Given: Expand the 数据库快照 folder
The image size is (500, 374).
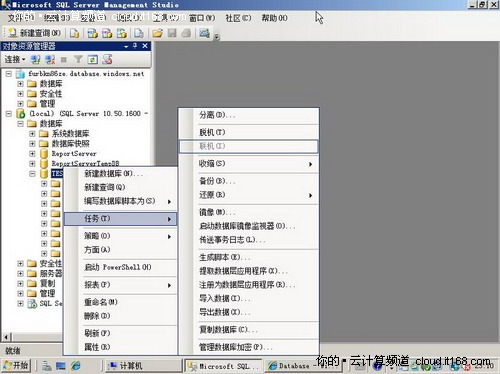Looking at the screenshot, I should click(32, 144).
